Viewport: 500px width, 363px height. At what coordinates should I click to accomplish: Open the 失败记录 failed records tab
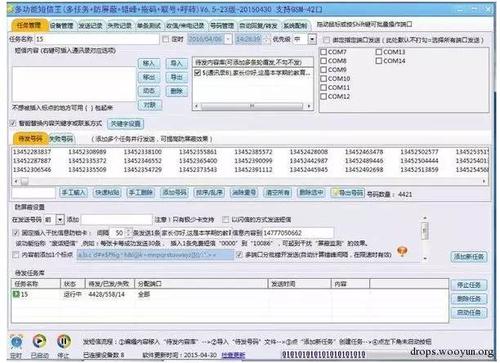click(x=120, y=26)
